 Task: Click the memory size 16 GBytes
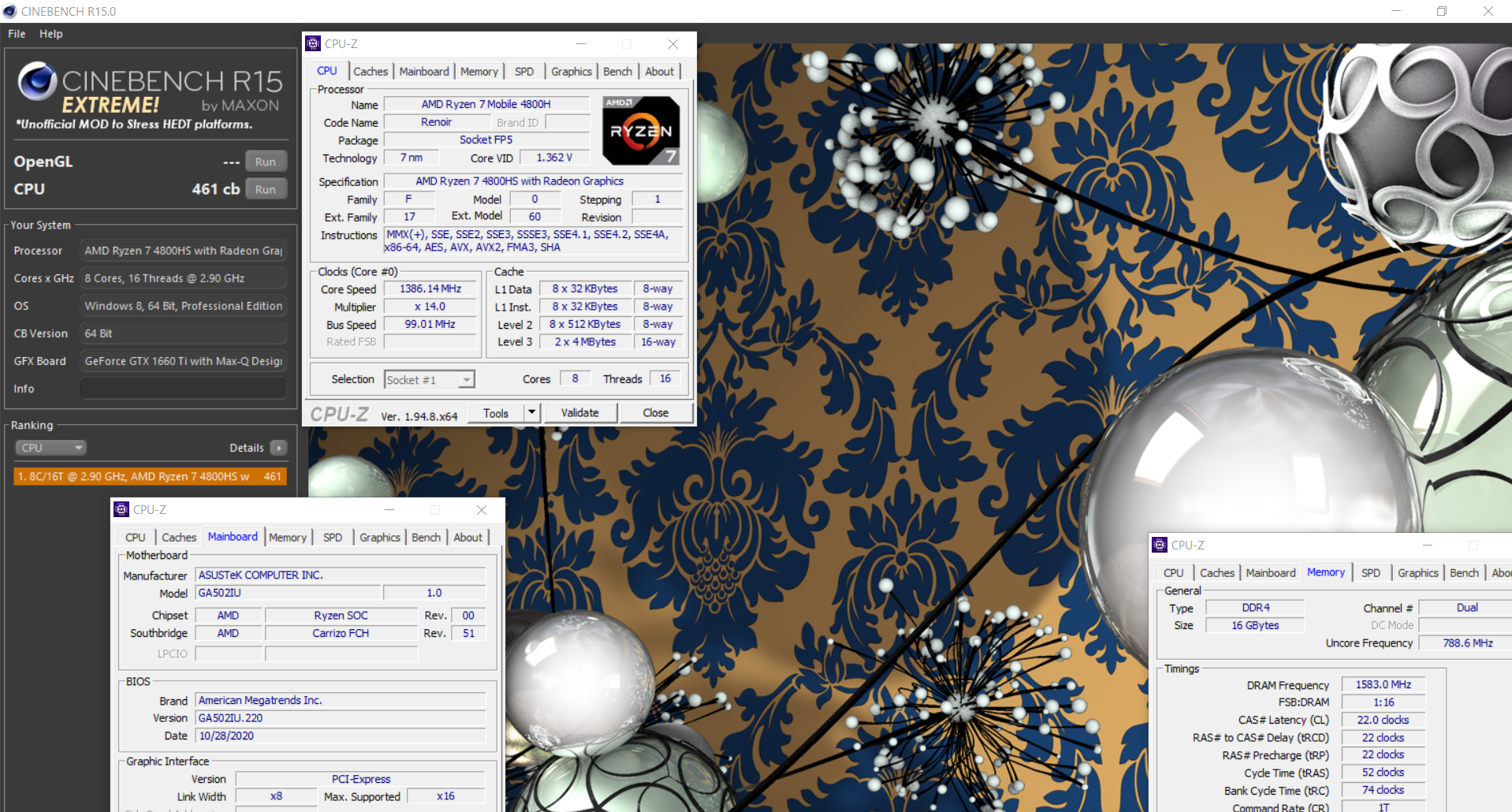1256,625
